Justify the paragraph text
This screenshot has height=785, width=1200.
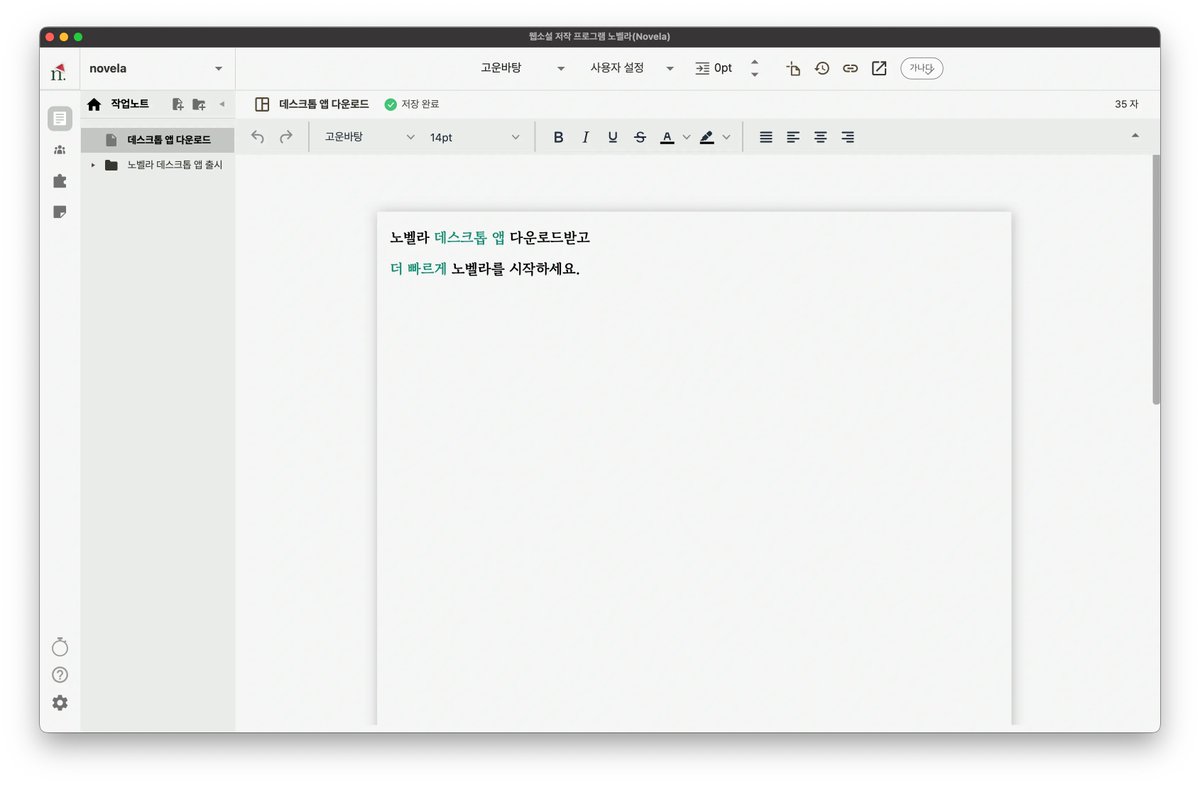coord(766,137)
